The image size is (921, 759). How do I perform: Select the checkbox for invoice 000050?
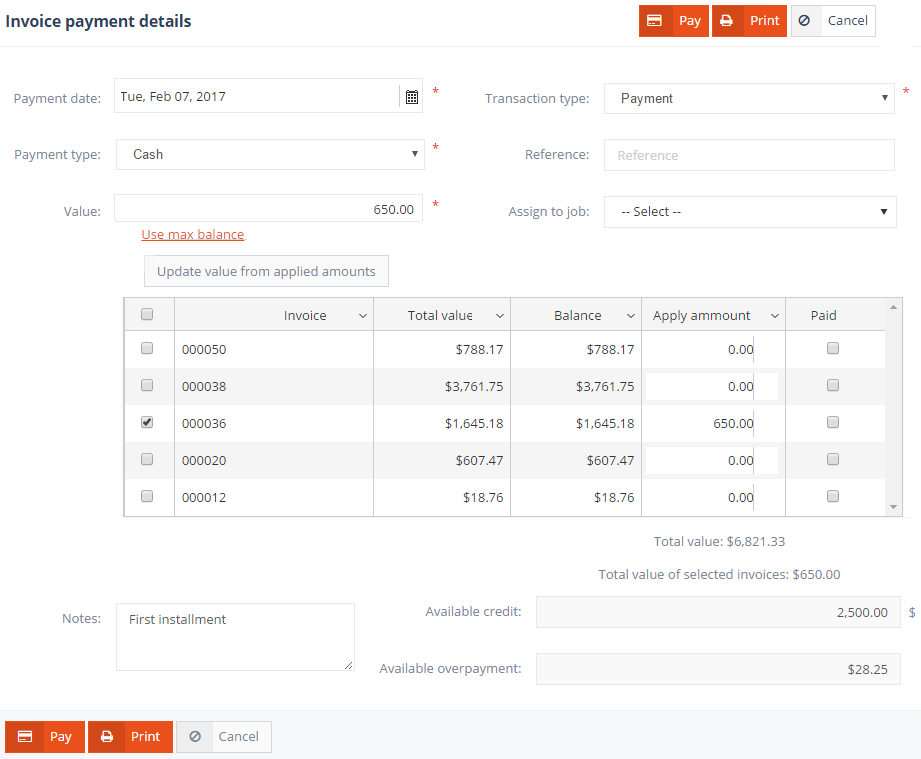(147, 349)
